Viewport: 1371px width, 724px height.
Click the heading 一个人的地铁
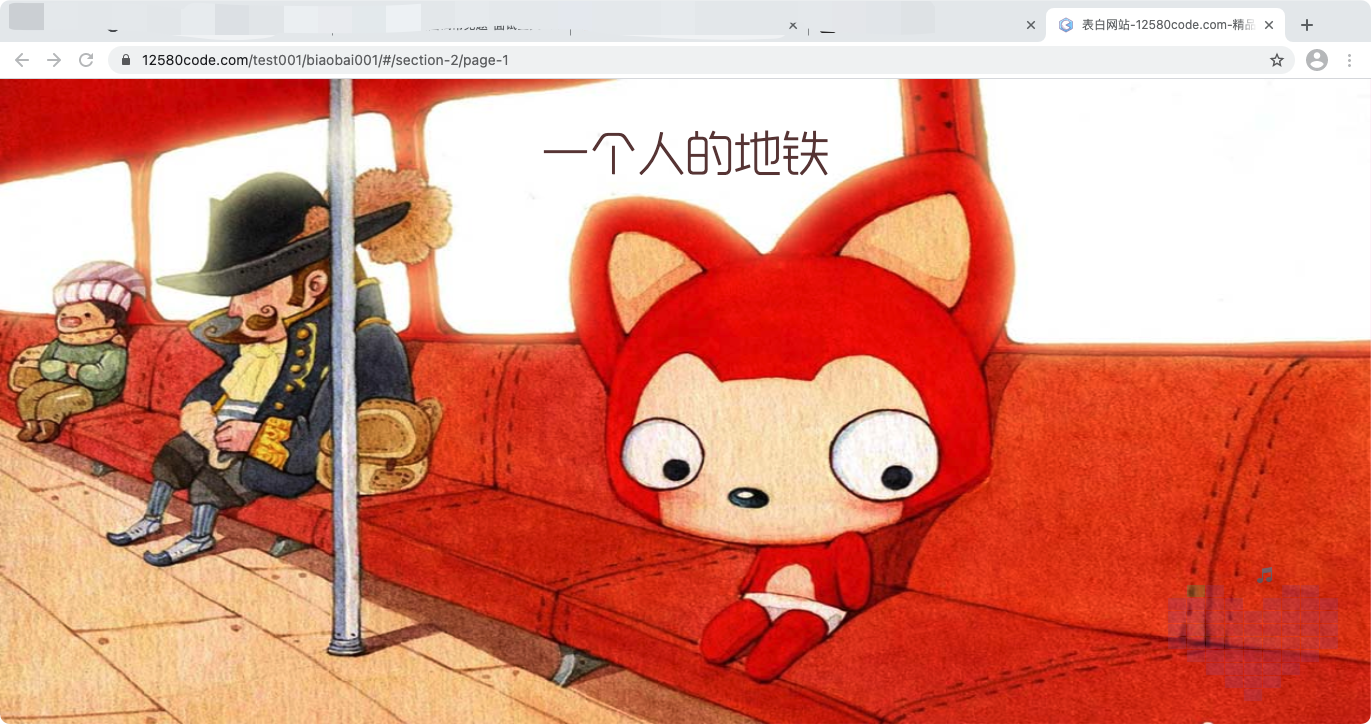click(686, 156)
